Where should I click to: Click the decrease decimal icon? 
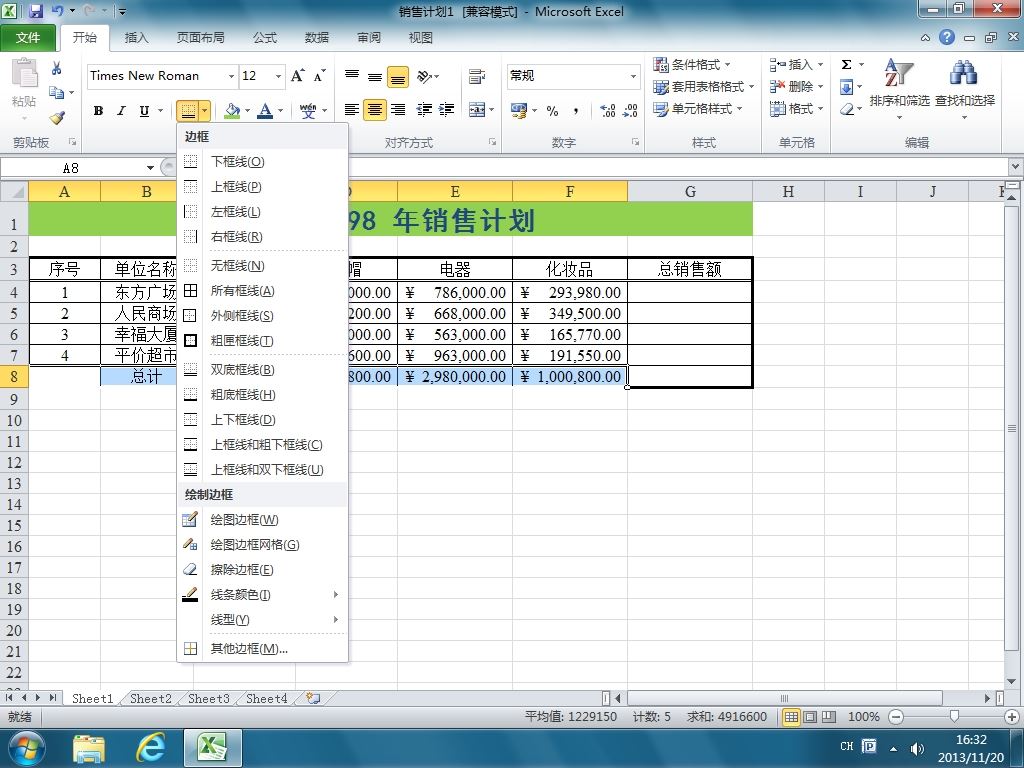coord(630,110)
